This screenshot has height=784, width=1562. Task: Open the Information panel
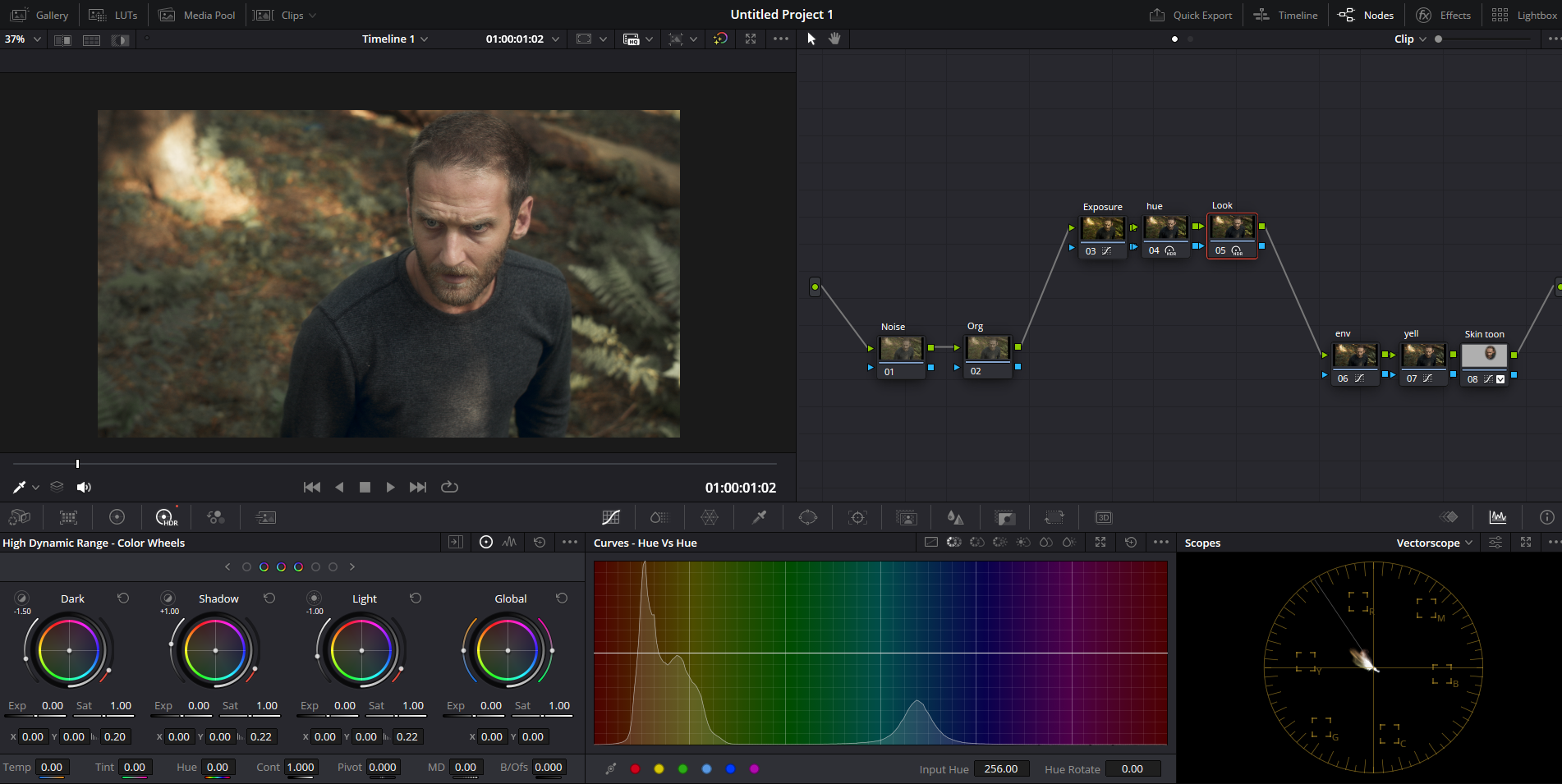(1547, 517)
